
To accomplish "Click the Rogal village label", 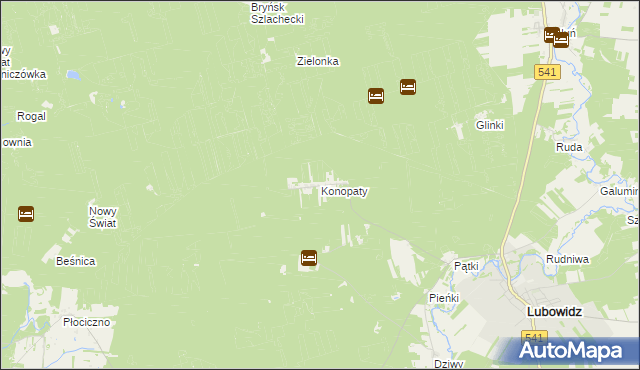I will [x=31, y=116].
